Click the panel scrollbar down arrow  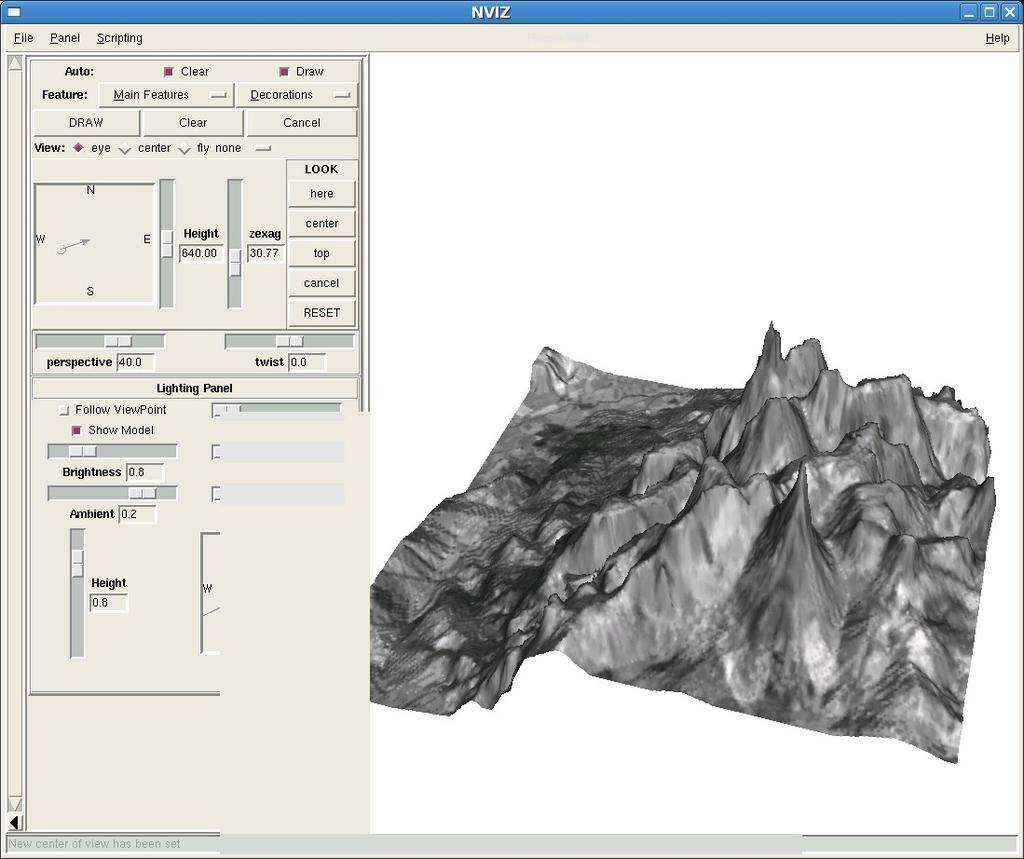click(15, 803)
